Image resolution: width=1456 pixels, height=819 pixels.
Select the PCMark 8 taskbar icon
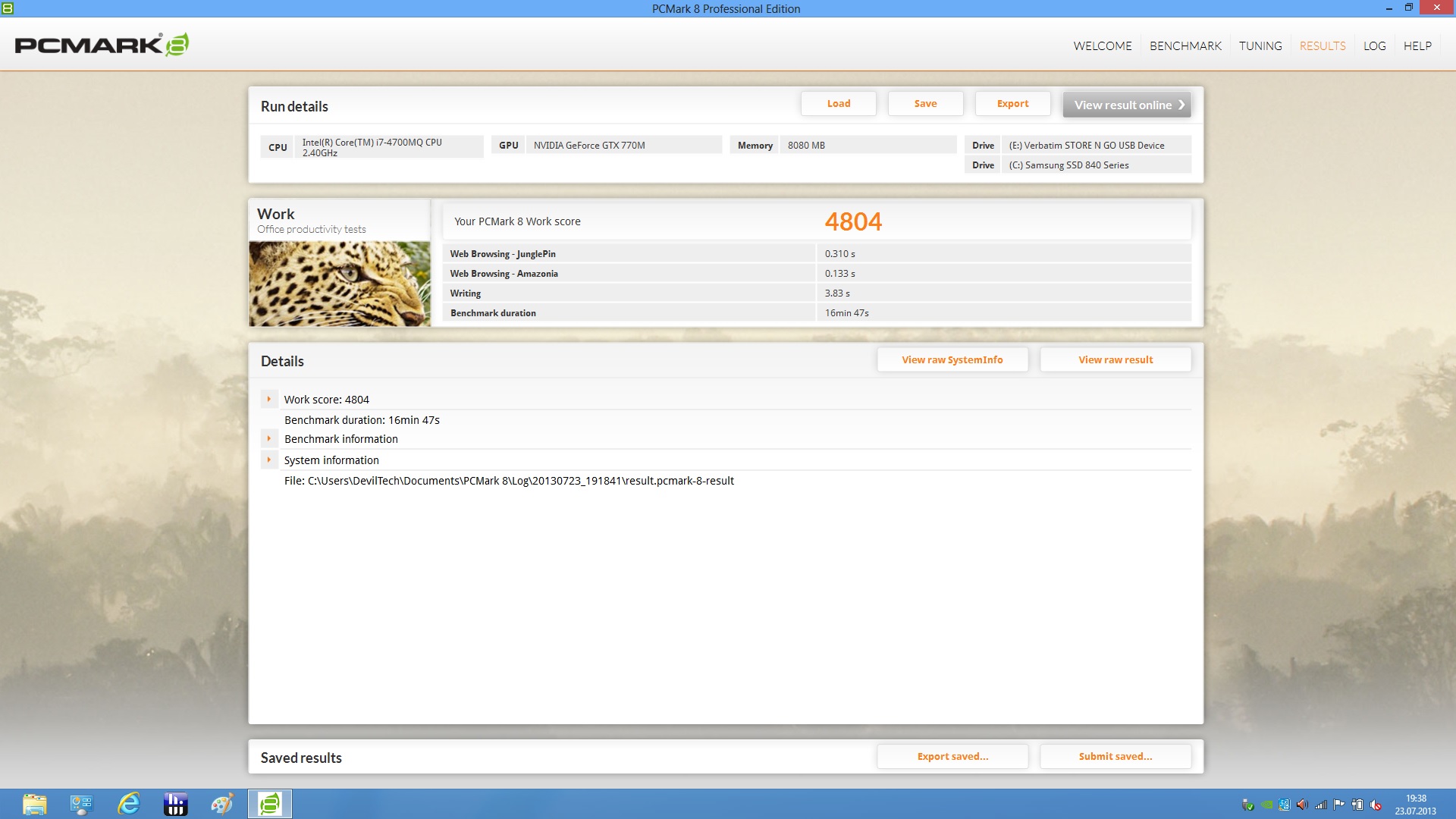(269, 804)
